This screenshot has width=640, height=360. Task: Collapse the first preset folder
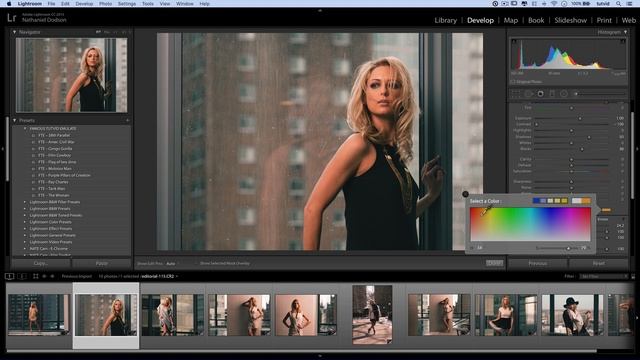pyautogui.click(x=25, y=129)
